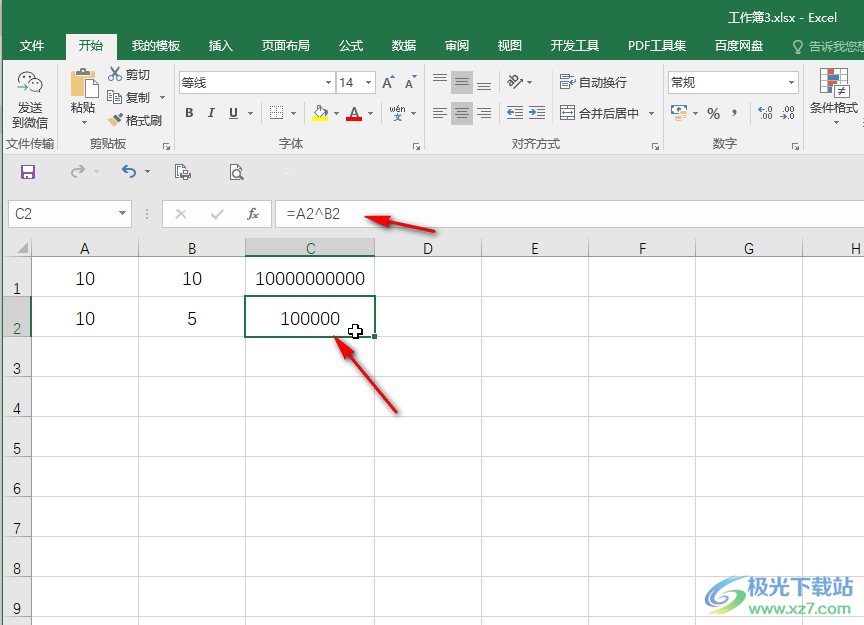
Task: Click the Increase Font Size icon
Action: [388, 83]
